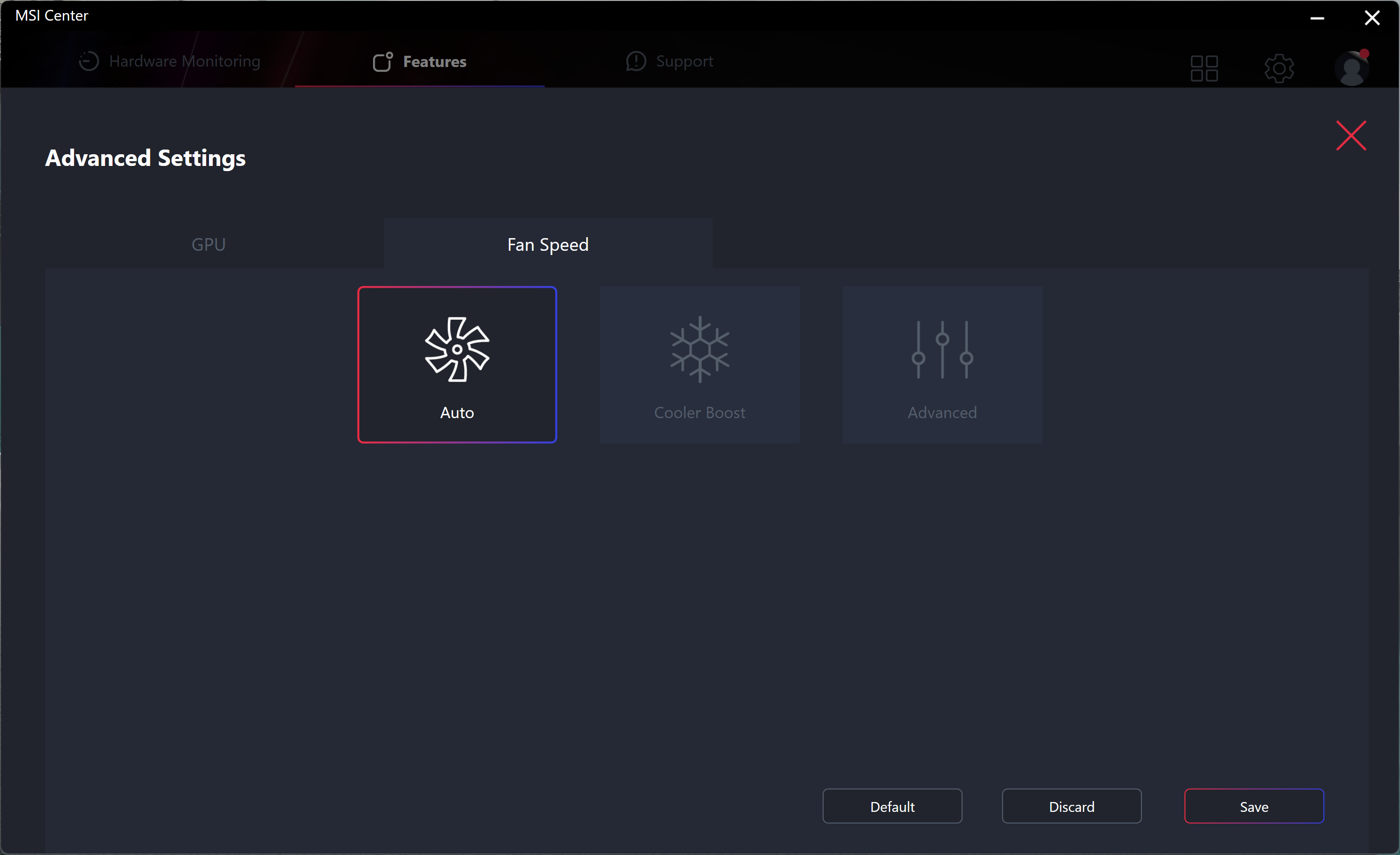Image resolution: width=1400 pixels, height=855 pixels.
Task: Switch to the GPU tab
Action: pyautogui.click(x=209, y=244)
